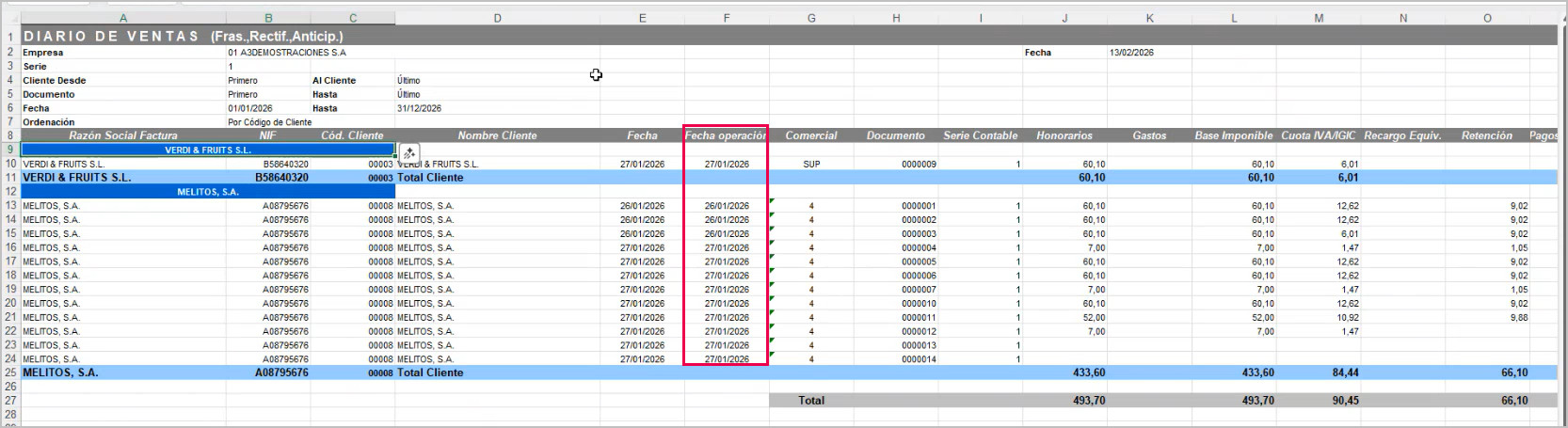
Task: Click the 'Base Imponible' header cell
Action: (x=1234, y=135)
